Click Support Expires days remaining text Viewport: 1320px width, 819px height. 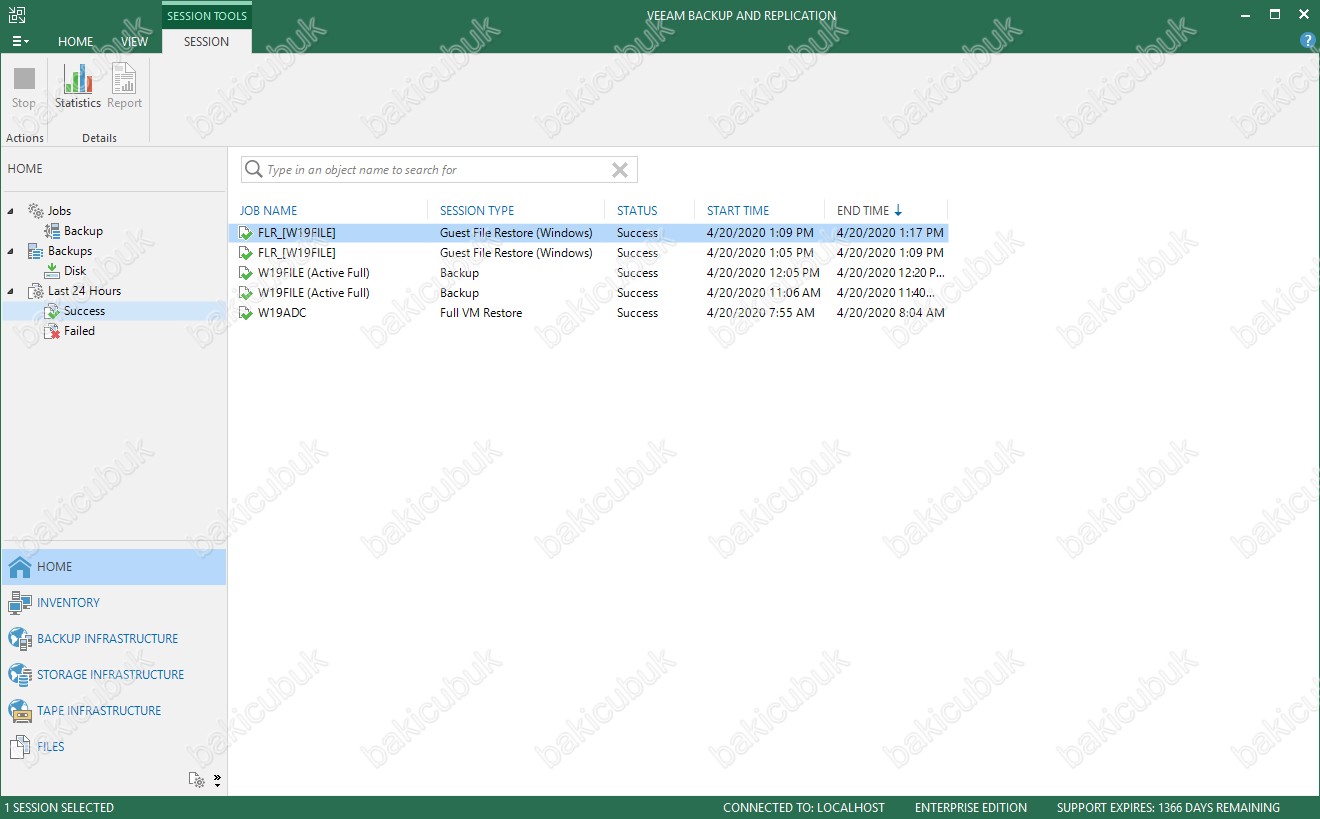coord(1168,808)
